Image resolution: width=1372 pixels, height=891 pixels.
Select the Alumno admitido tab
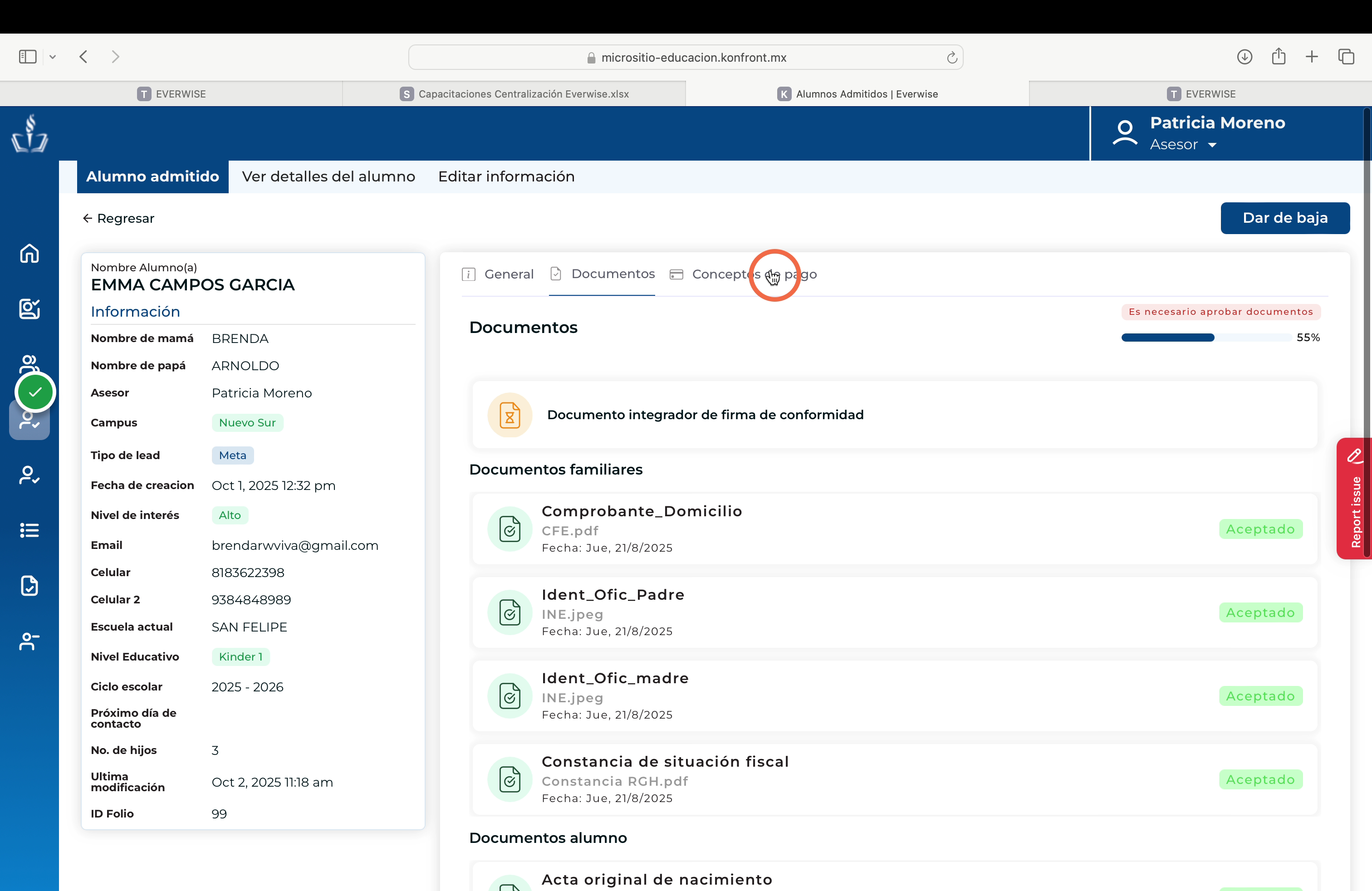[153, 176]
